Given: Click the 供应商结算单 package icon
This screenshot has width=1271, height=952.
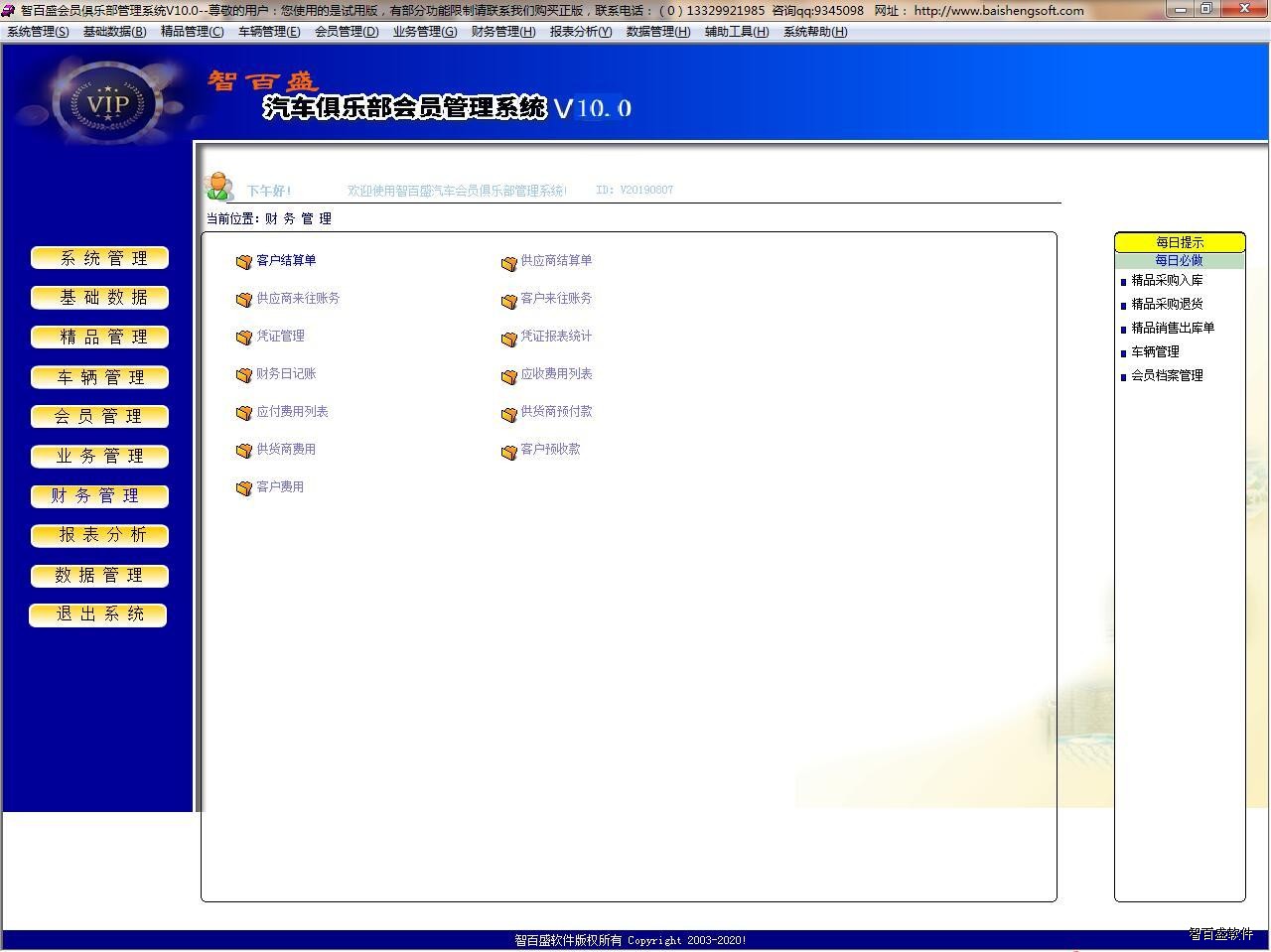Looking at the screenshot, I should [x=509, y=262].
